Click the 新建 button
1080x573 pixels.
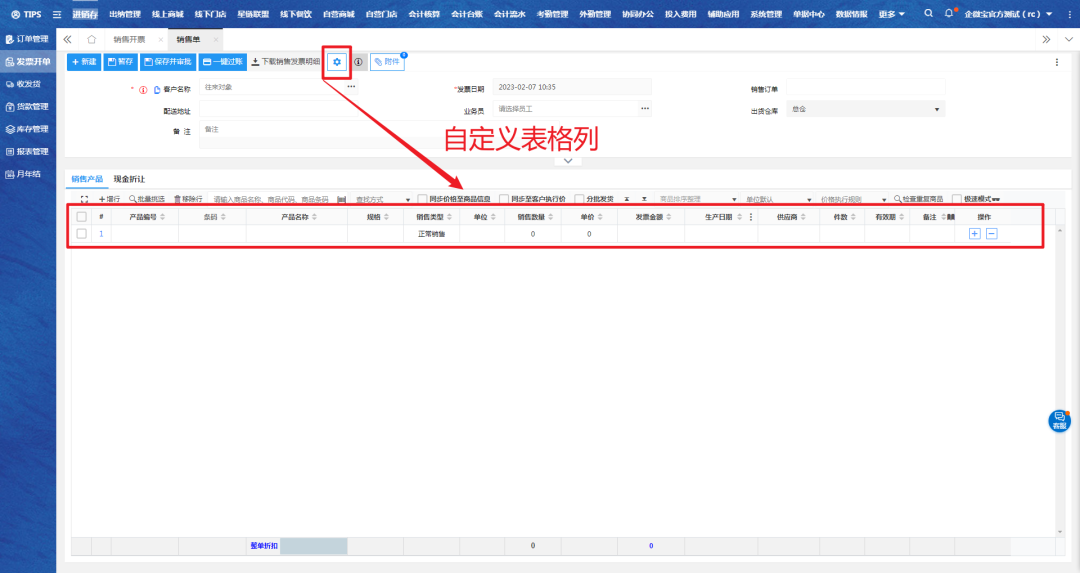coord(84,62)
